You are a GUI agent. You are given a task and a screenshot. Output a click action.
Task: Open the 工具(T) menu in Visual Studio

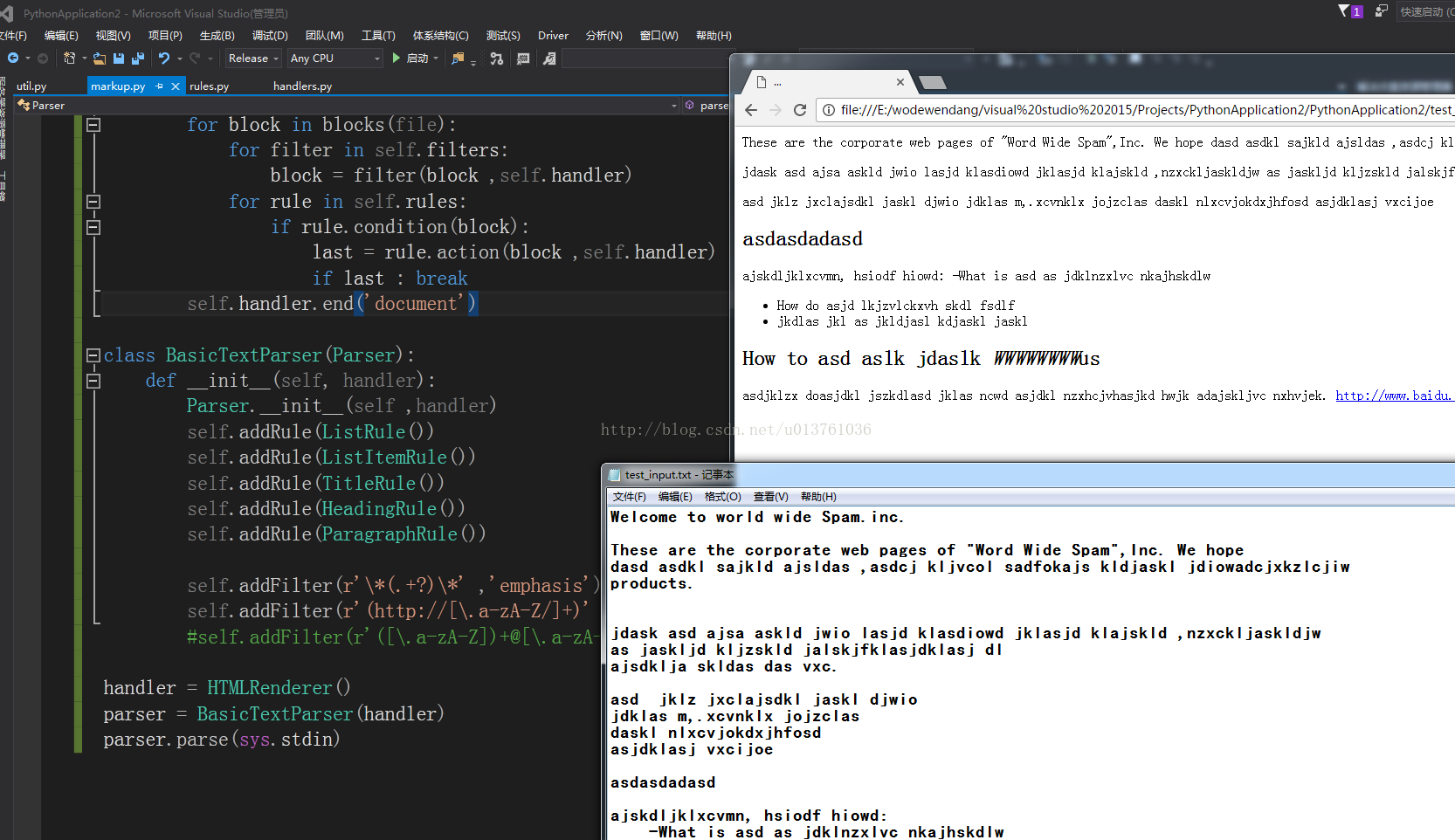pos(378,36)
